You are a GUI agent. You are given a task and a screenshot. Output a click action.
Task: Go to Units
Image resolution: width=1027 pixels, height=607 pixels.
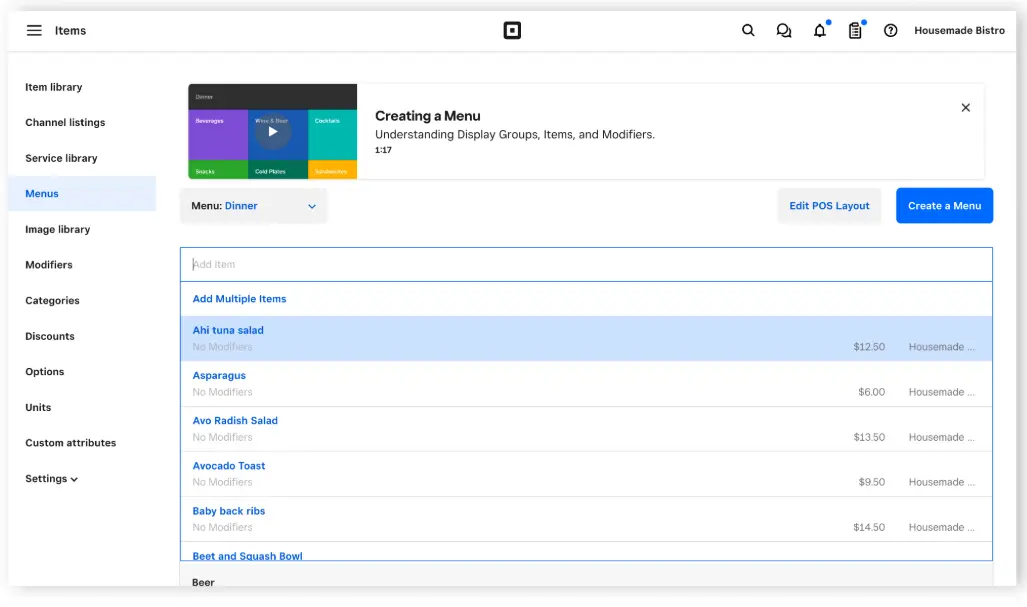pos(38,407)
